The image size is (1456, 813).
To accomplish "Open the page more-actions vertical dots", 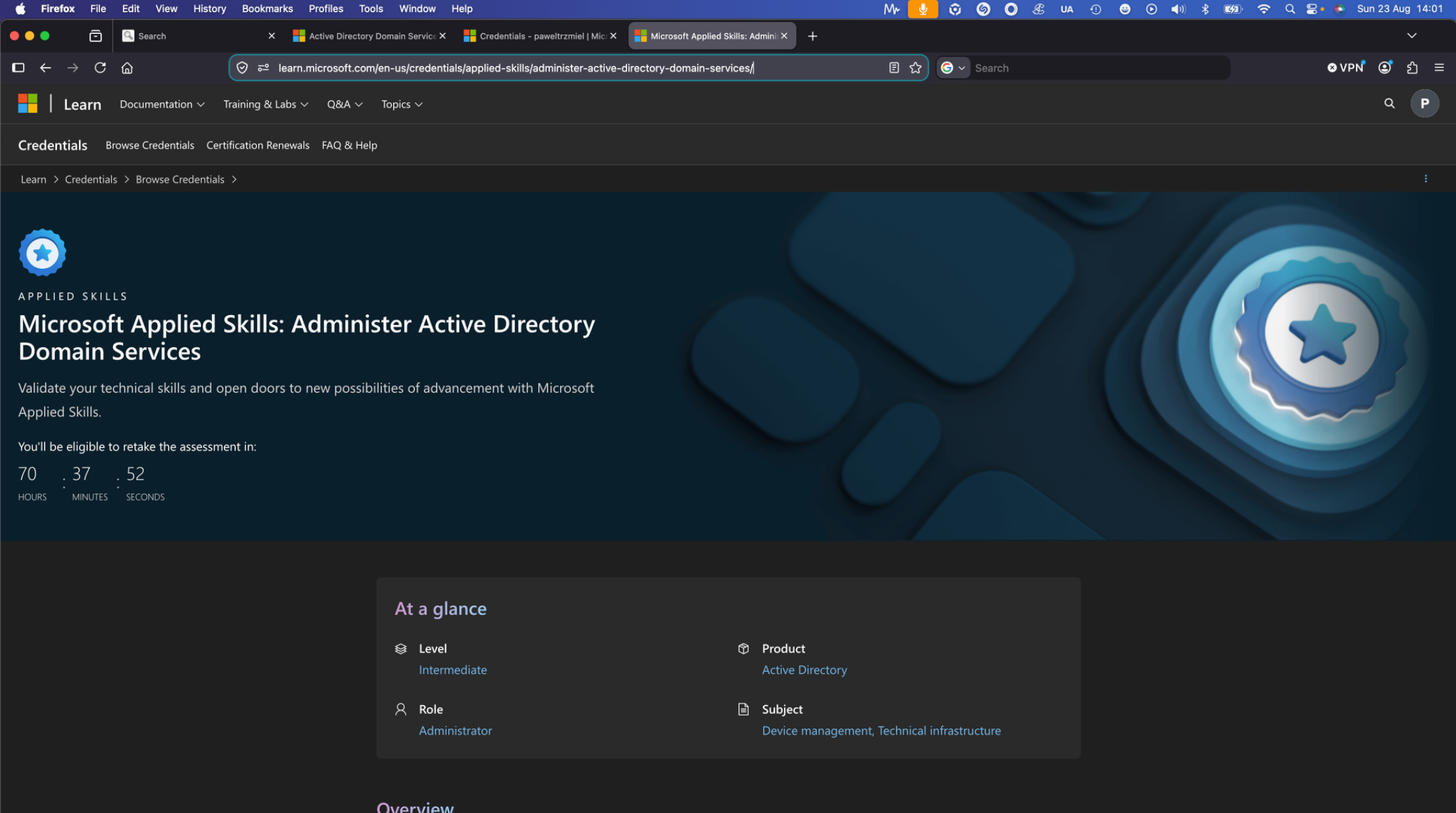I will click(x=1425, y=179).
